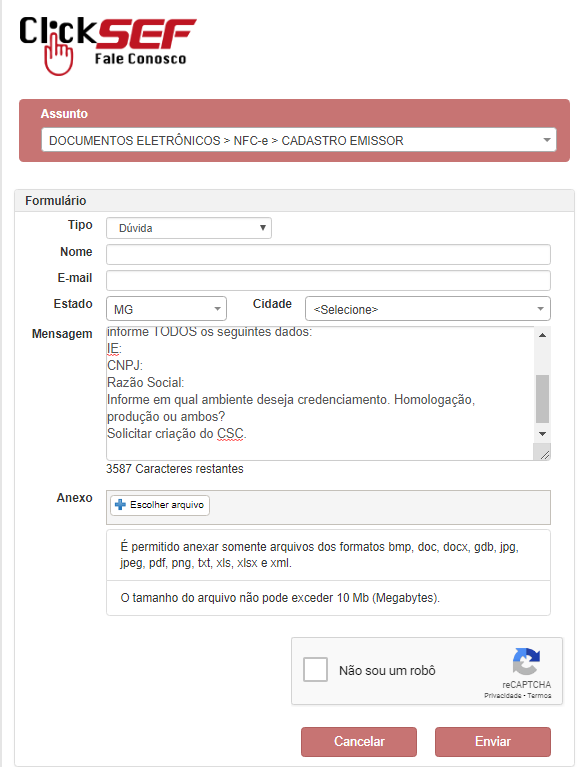Click the Cancelar button

359,742
